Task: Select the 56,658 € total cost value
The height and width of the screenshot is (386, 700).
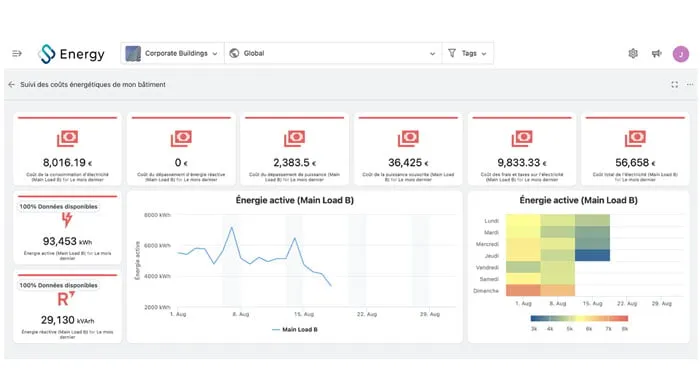Action: coord(635,163)
